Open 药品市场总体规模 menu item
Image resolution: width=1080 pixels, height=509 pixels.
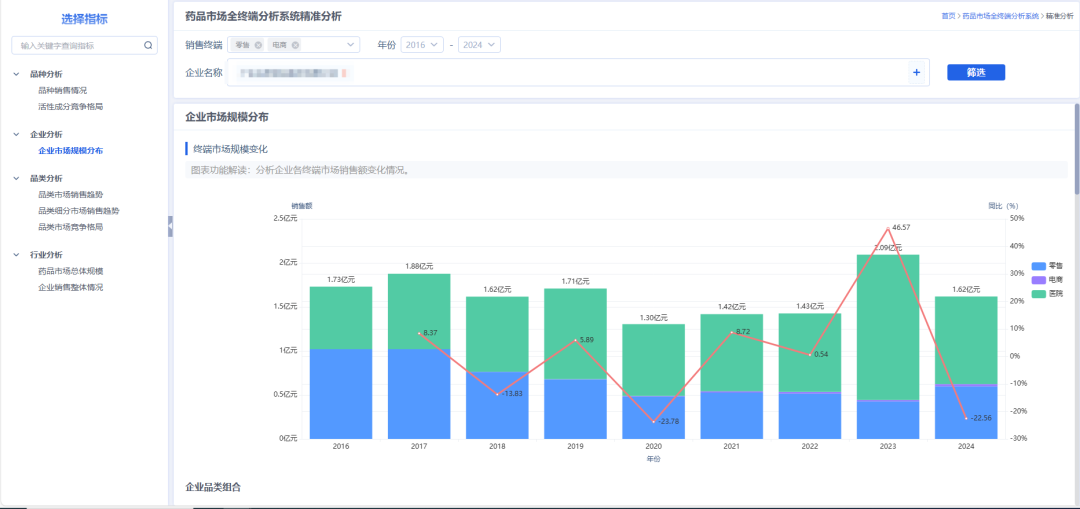(x=70, y=271)
